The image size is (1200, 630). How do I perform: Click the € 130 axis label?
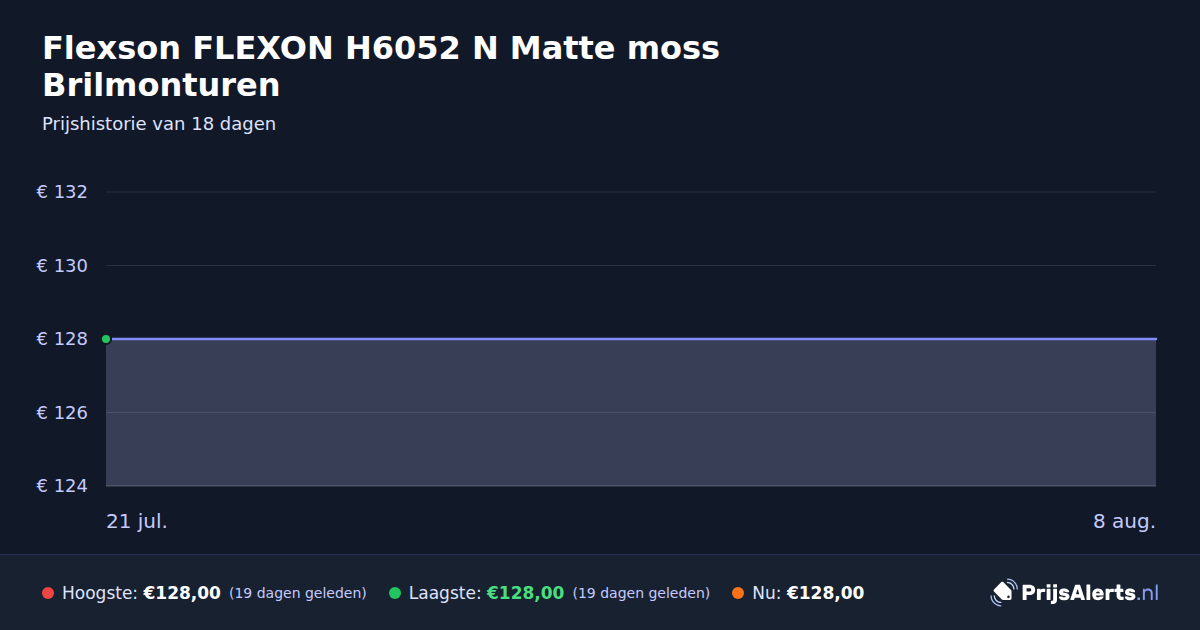(62, 266)
